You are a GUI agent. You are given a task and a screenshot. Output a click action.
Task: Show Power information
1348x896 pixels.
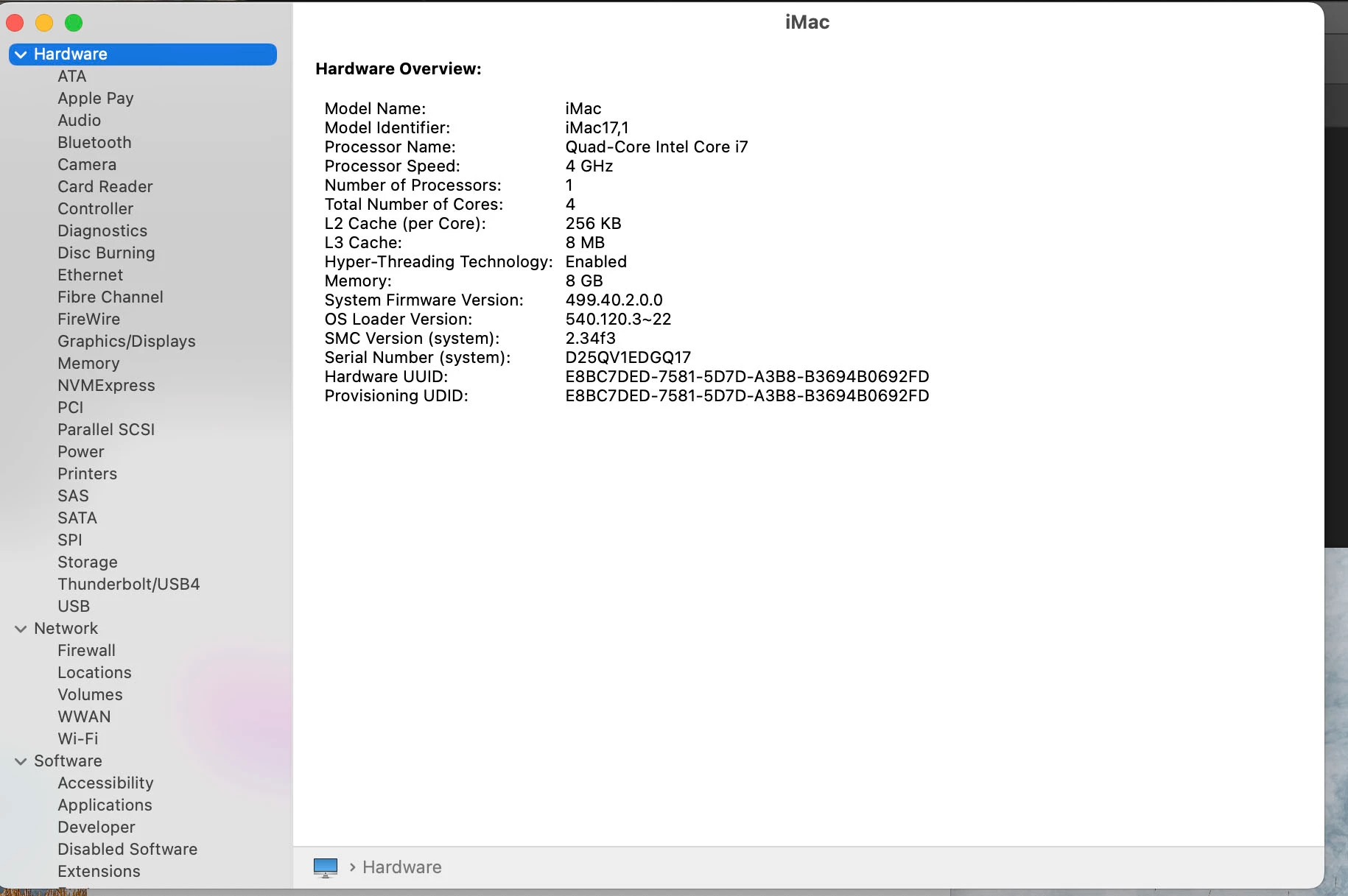point(81,452)
